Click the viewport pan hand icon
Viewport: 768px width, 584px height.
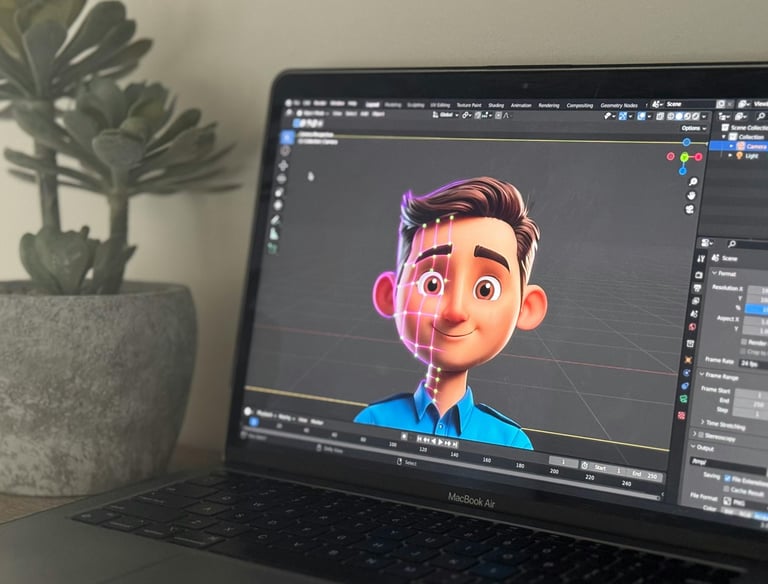tap(692, 195)
